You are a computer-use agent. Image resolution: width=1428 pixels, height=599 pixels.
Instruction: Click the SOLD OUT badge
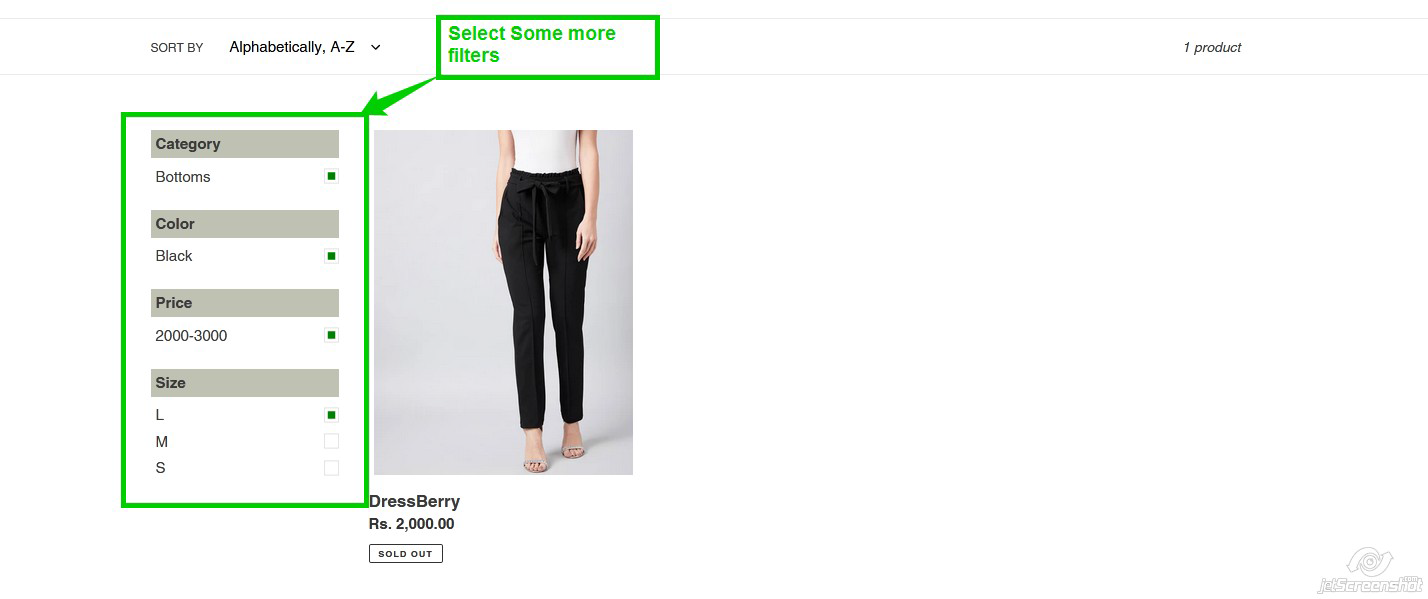click(405, 554)
